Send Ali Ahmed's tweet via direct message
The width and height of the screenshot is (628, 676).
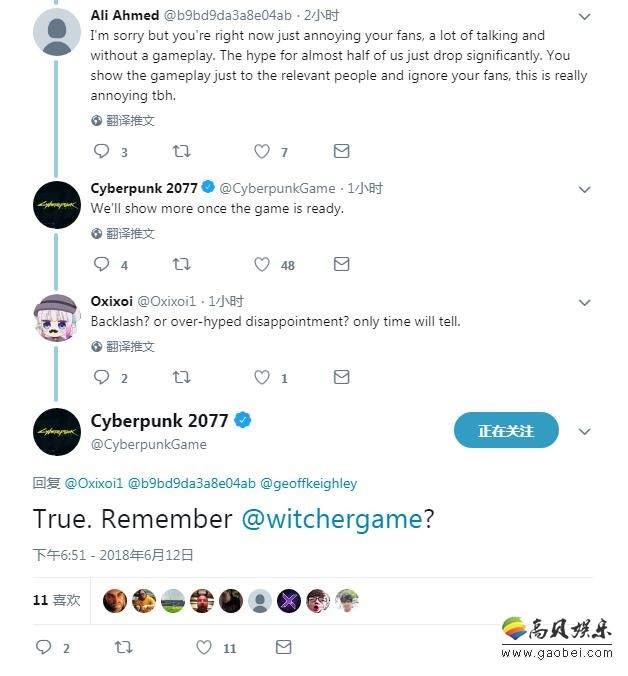click(341, 151)
